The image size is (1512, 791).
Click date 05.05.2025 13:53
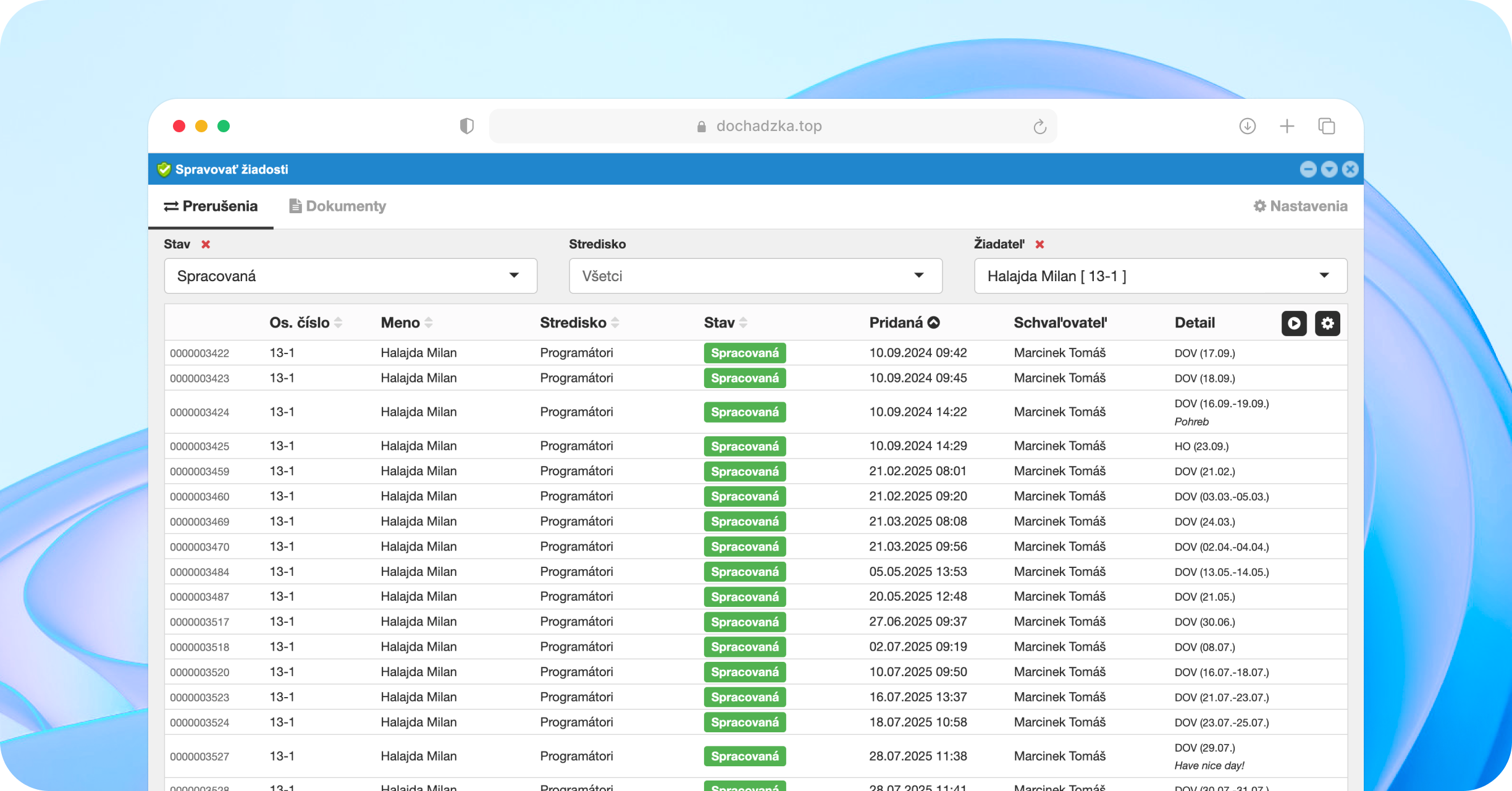(x=918, y=572)
